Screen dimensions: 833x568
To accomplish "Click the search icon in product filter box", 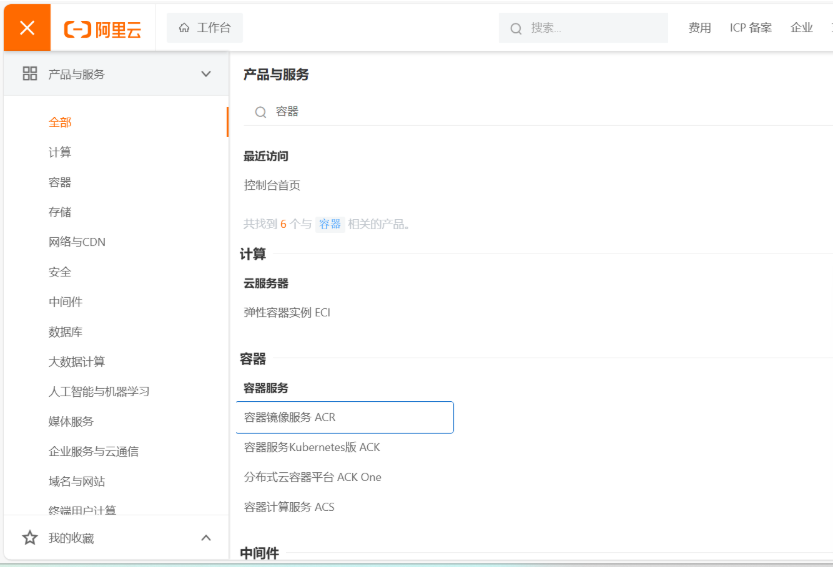I will pos(260,112).
